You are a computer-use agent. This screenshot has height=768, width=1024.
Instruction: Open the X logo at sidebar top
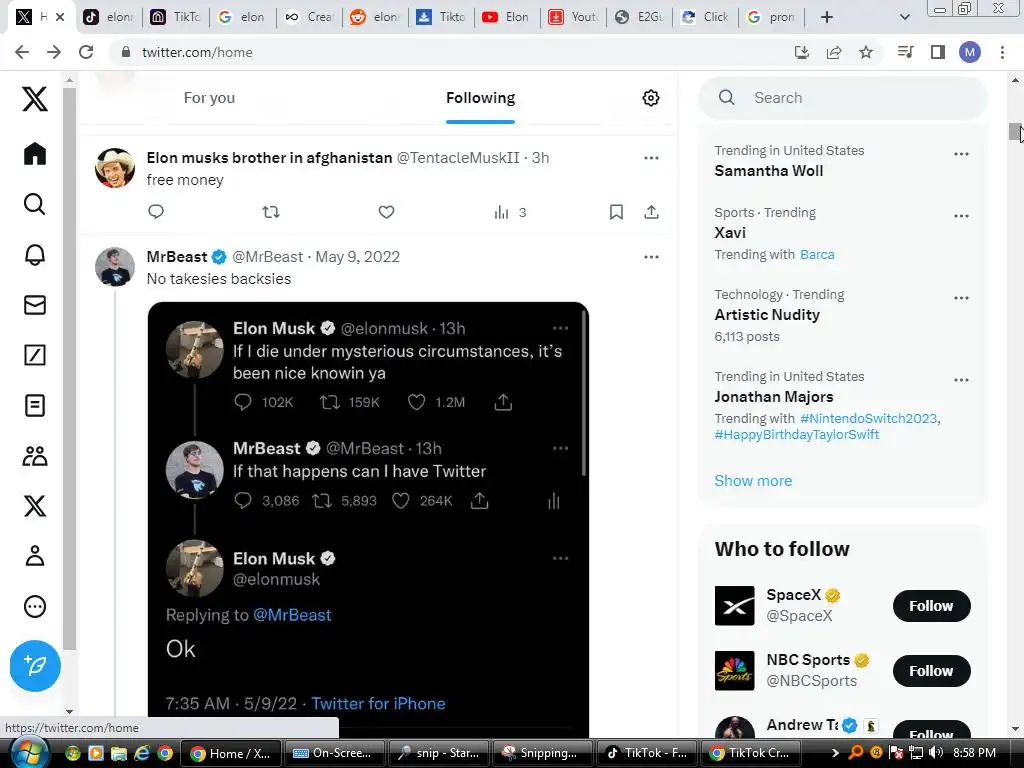click(x=35, y=99)
